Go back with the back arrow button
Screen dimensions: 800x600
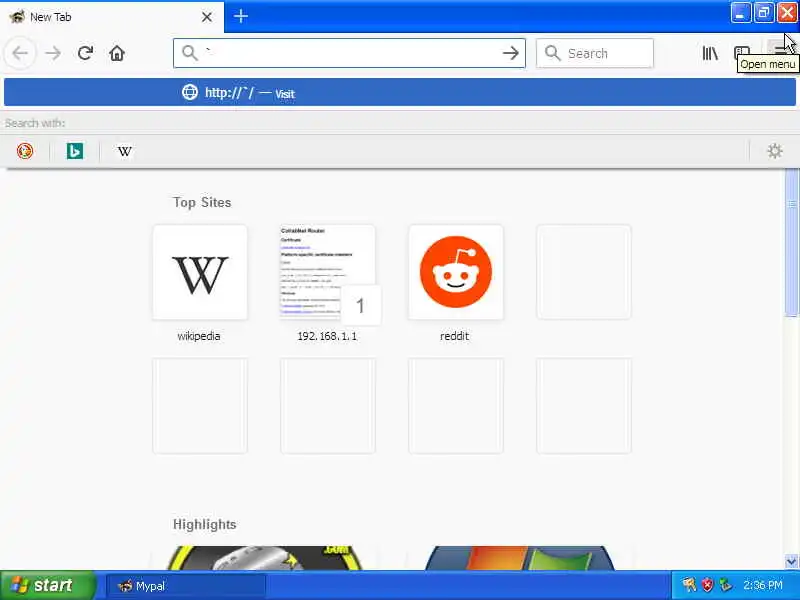coord(20,53)
